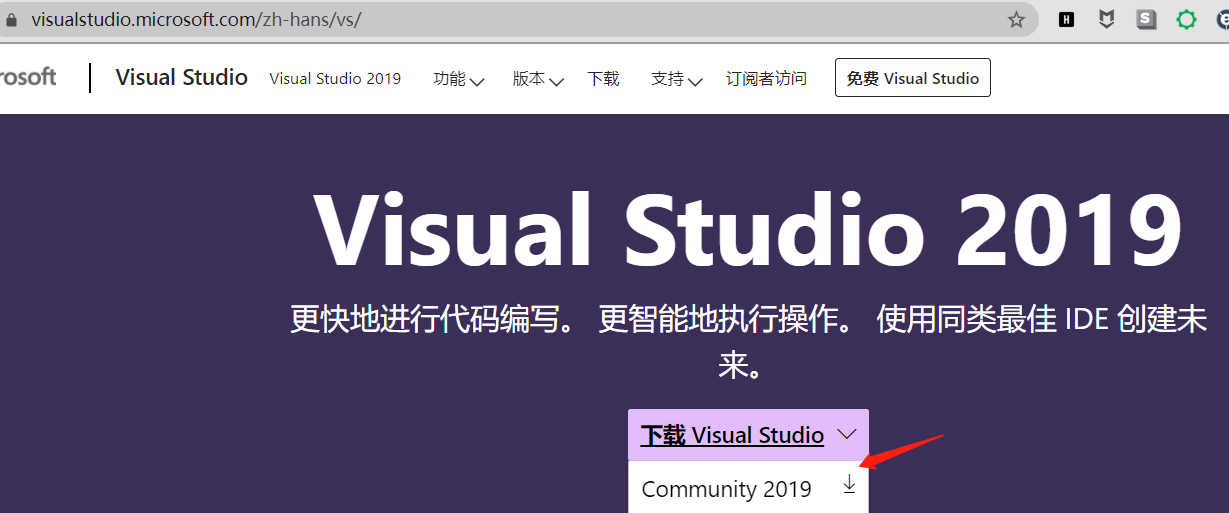Viewport: 1229px width, 513px height.
Task: Click the download arrow beside Community 2019
Action: (849, 484)
